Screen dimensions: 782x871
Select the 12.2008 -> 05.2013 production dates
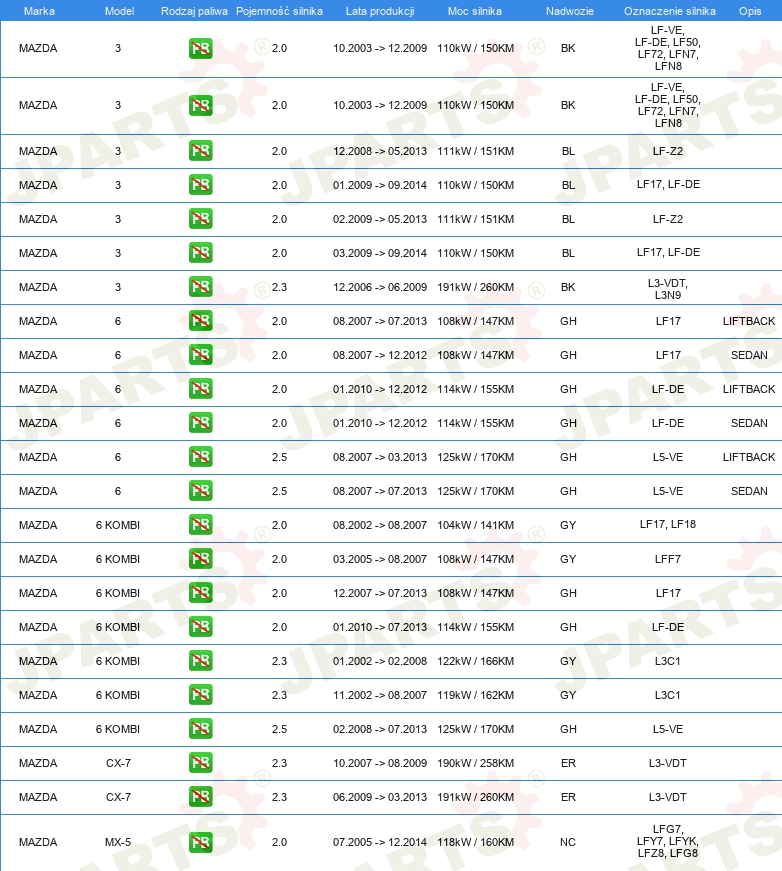[380, 151]
